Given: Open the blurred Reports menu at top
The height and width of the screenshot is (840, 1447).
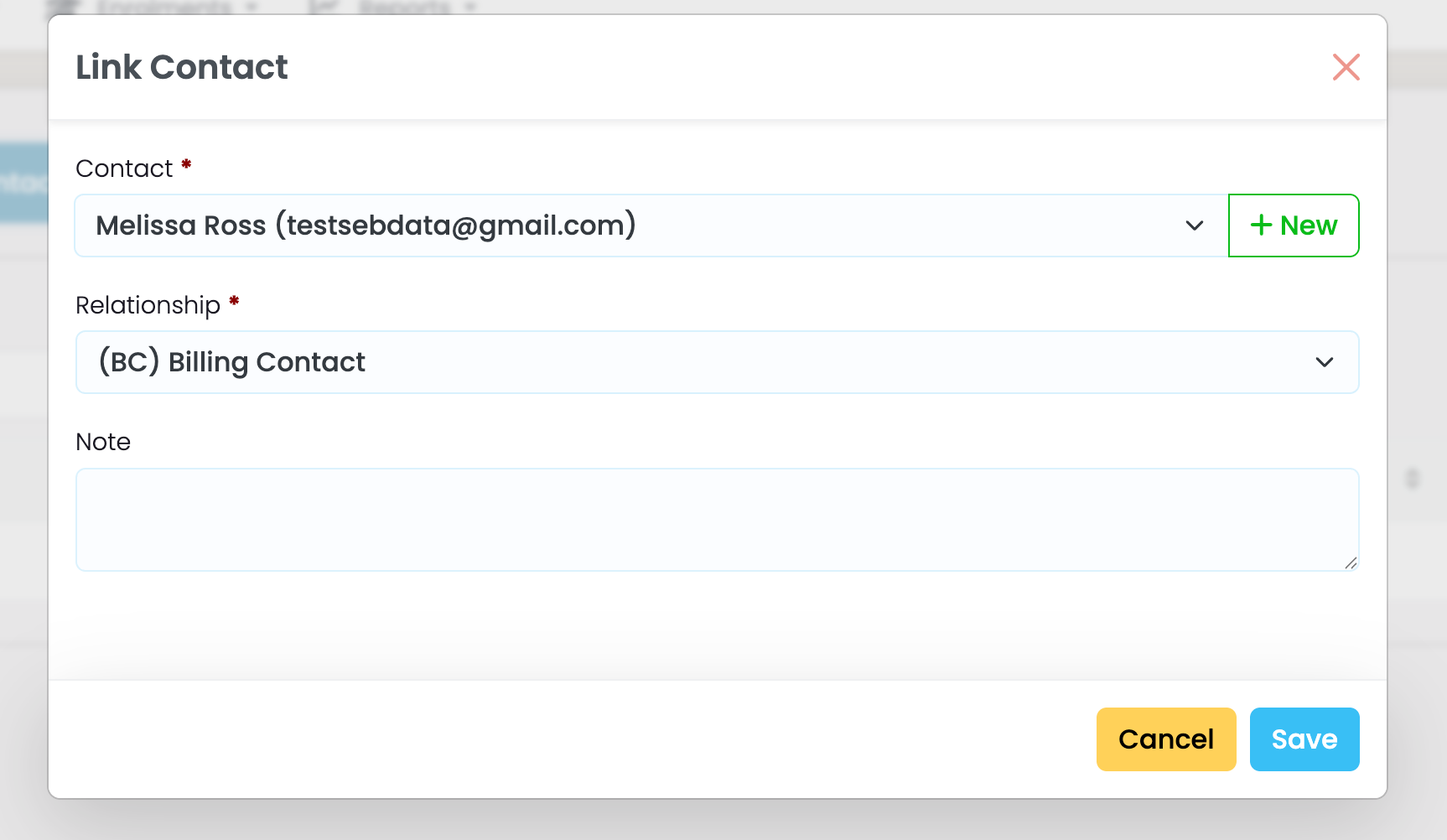Looking at the screenshot, I should click(x=404, y=7).
